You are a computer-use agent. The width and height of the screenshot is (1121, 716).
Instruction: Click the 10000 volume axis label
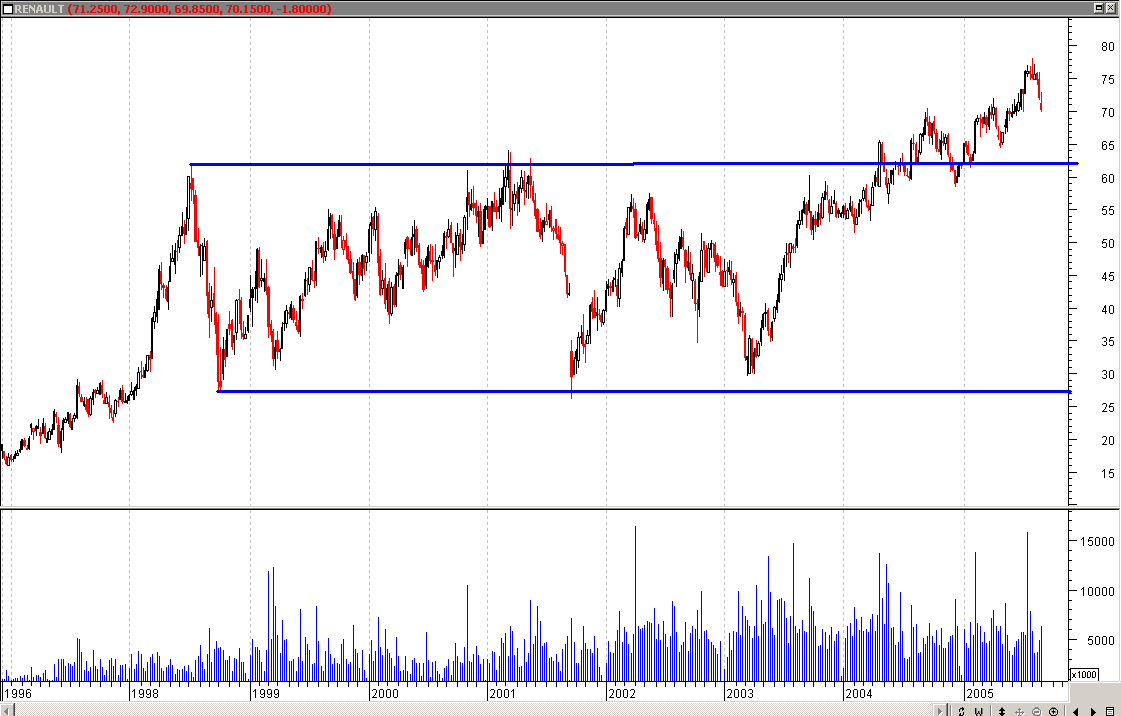click(x=1097, y=592)
